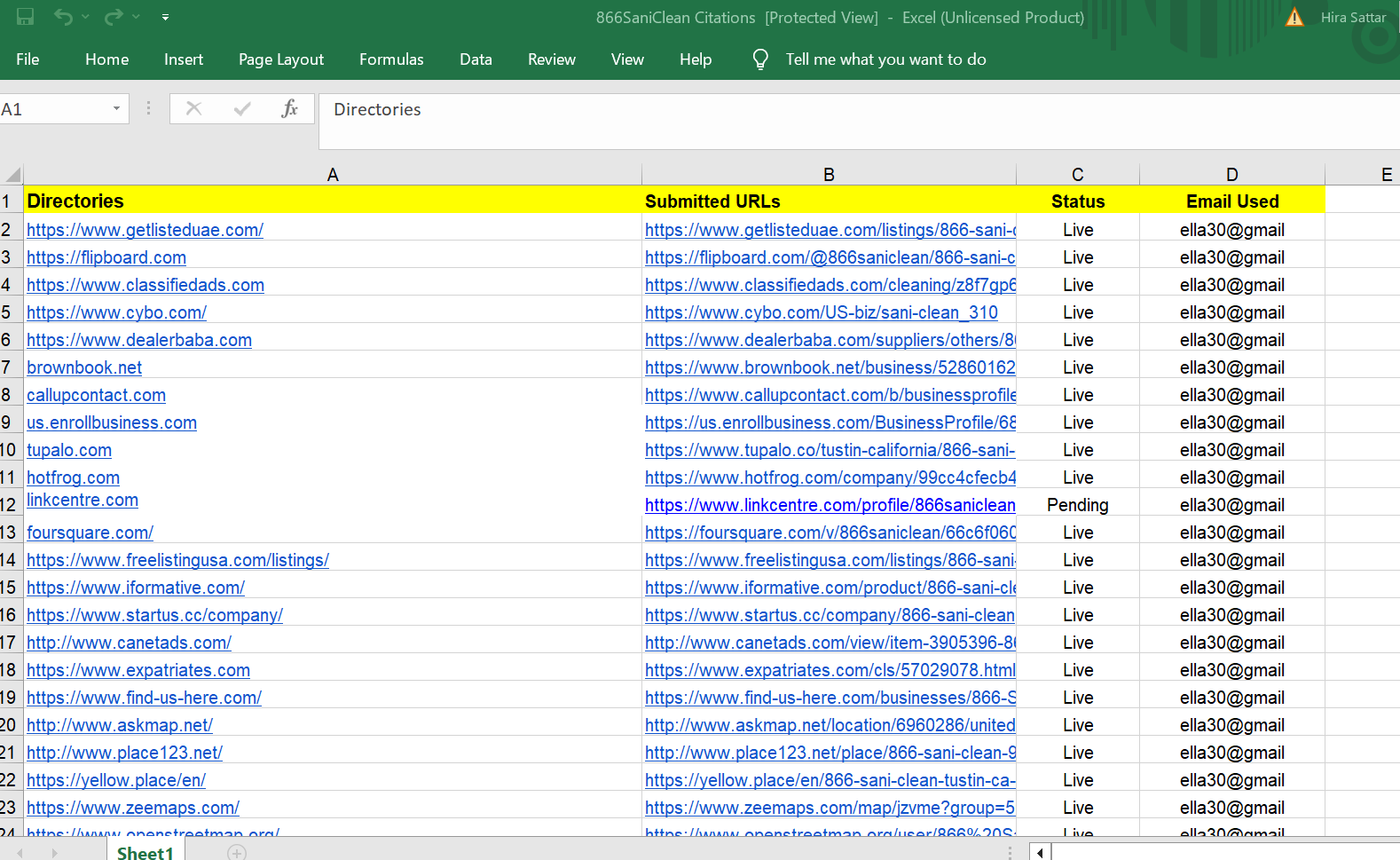Click the yellow warning triangle icon

pos(1294,18)
